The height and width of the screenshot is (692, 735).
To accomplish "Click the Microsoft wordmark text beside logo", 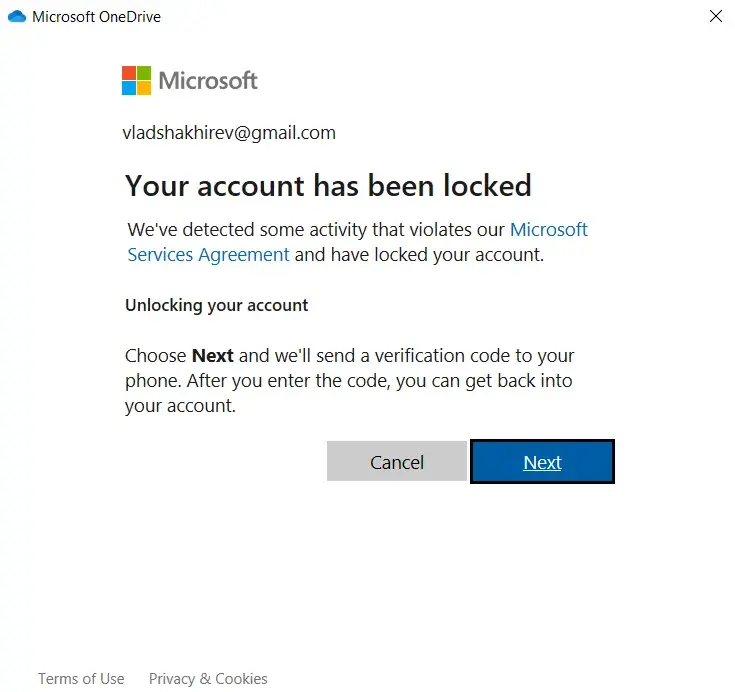I will click(208, 81).
